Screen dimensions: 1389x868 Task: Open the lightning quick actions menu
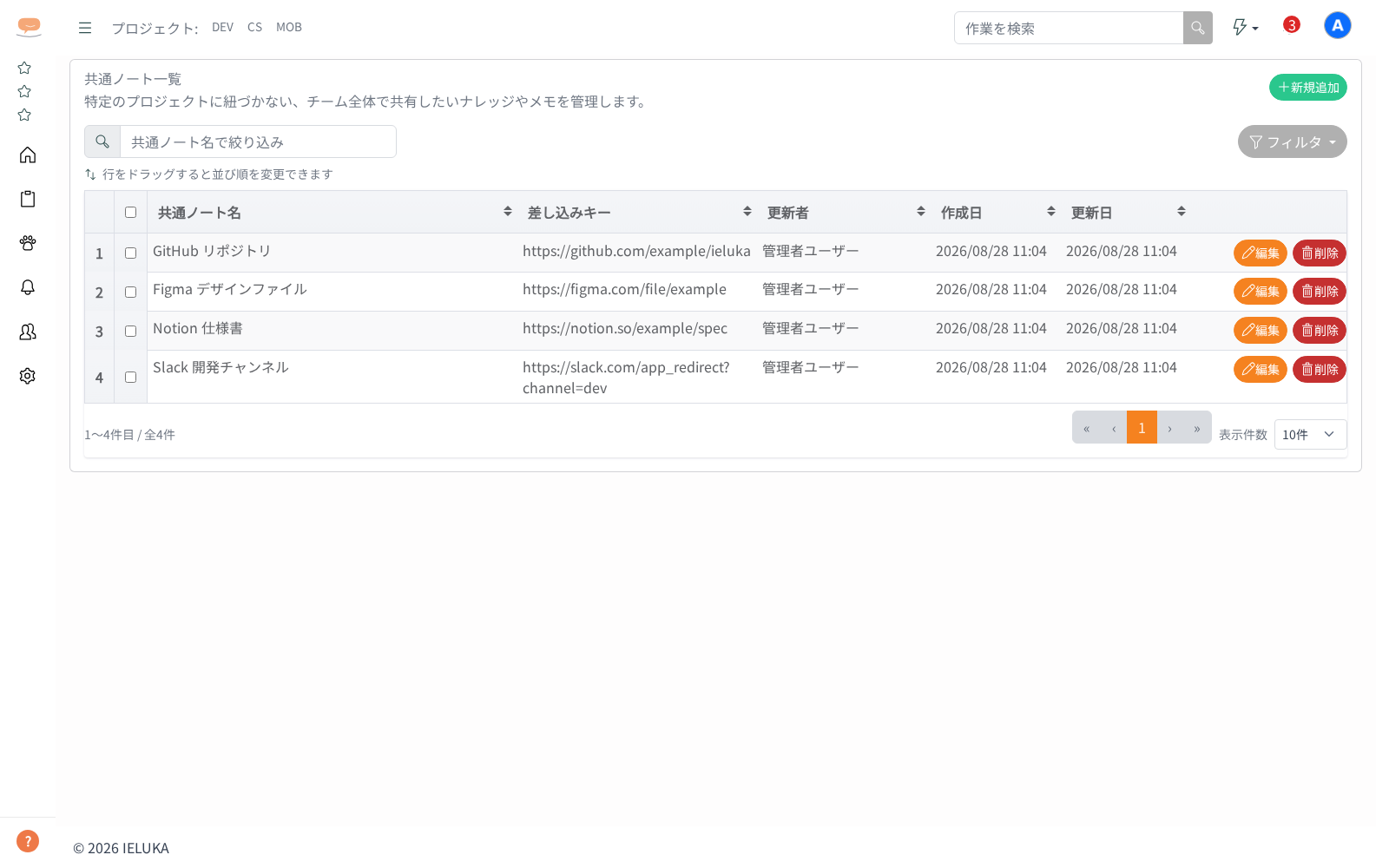(x=1245, y=28)
